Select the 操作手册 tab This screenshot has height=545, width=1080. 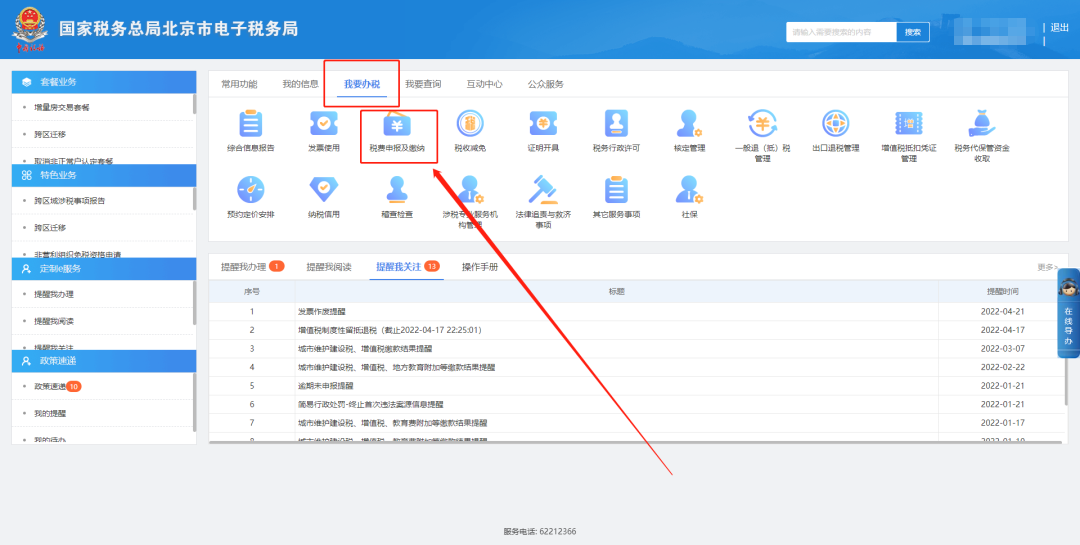pyautogui.click(x=479, y=267)
